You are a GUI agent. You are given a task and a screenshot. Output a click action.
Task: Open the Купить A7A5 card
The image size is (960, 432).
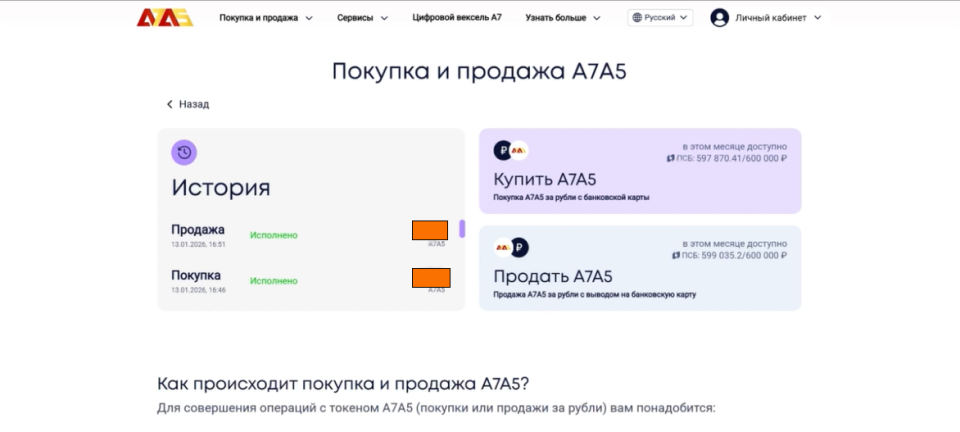pos(640,171)
